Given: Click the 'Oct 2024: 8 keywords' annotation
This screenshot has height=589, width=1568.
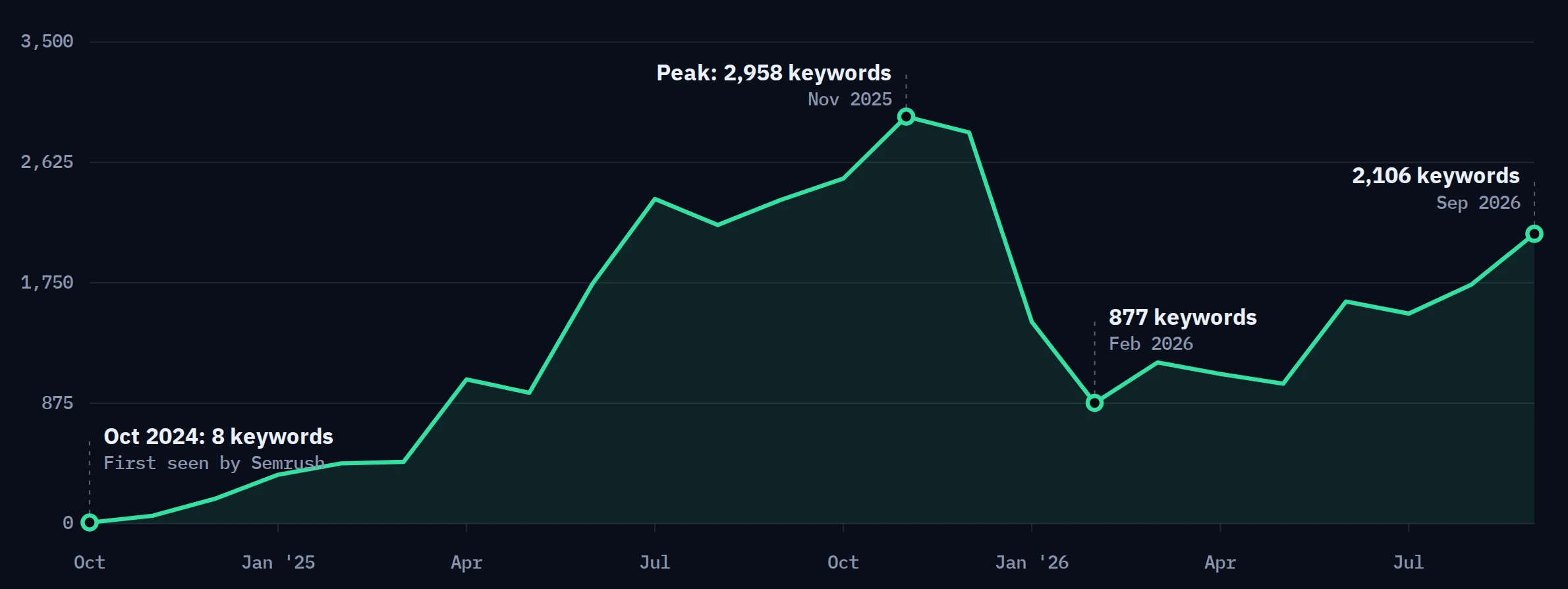Looking at the screenshot, I should click(x=219, y=437).
